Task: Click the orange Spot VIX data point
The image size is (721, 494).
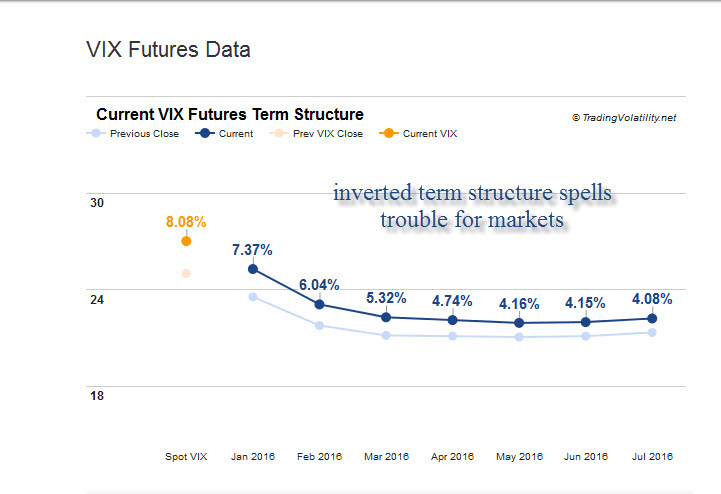Action: point(186,241)
